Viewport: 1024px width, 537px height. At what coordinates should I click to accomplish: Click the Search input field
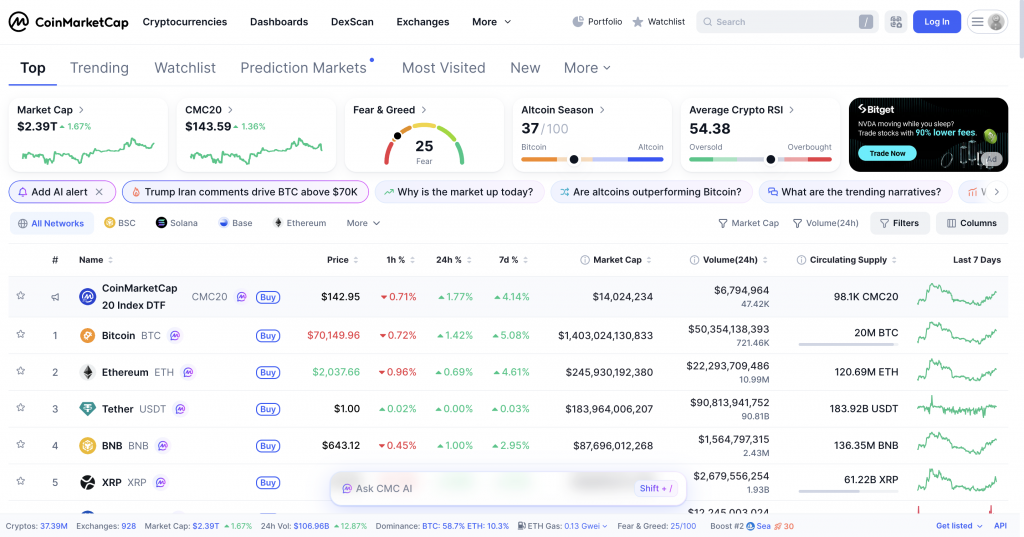tap(780, 21)
